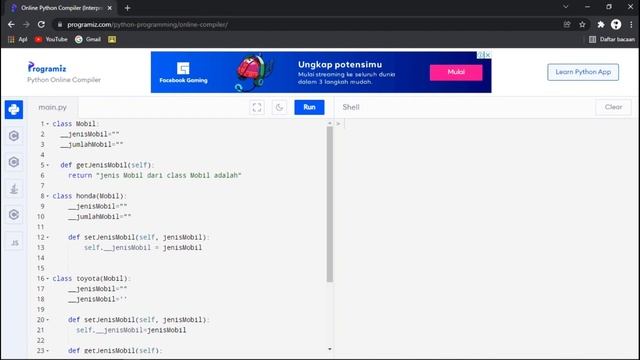The image size is (640, 360).
Task: Open the Chrome profile avatar
Action: [616, 24]
